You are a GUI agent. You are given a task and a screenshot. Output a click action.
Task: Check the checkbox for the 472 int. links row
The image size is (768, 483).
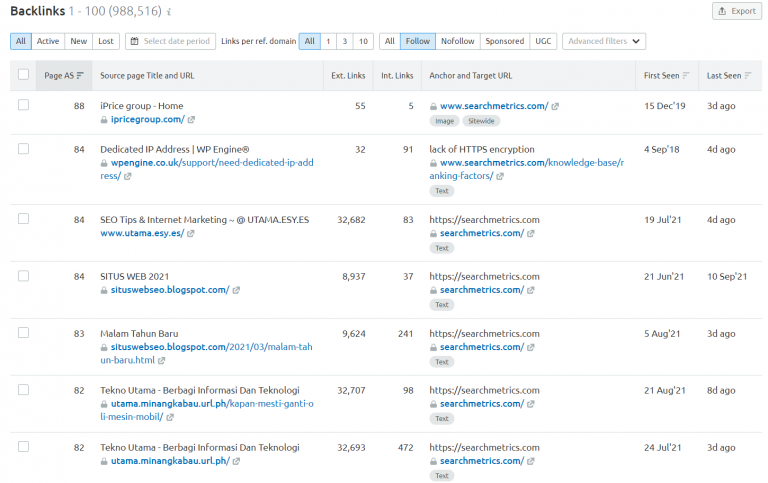tap(24, 446)
